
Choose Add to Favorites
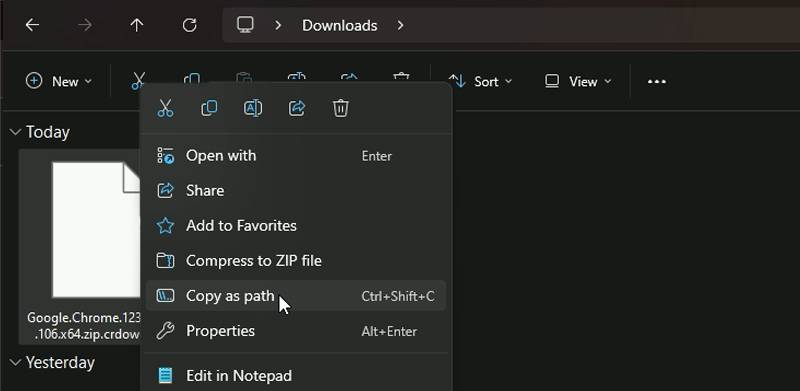click(x=296, y=226)
